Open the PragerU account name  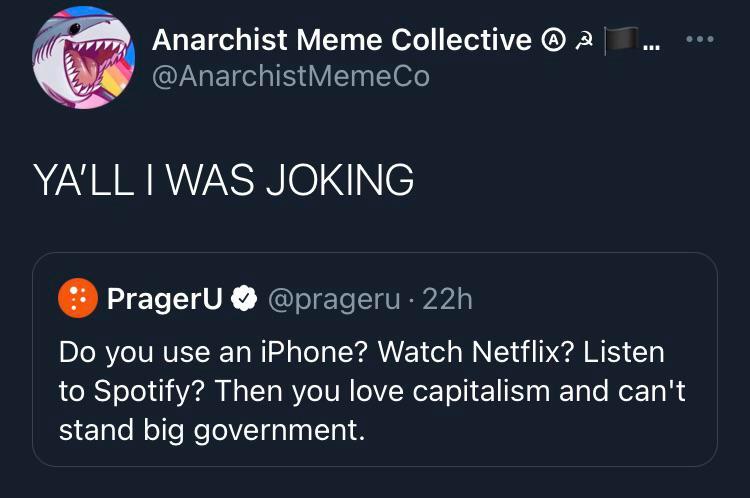164,298
